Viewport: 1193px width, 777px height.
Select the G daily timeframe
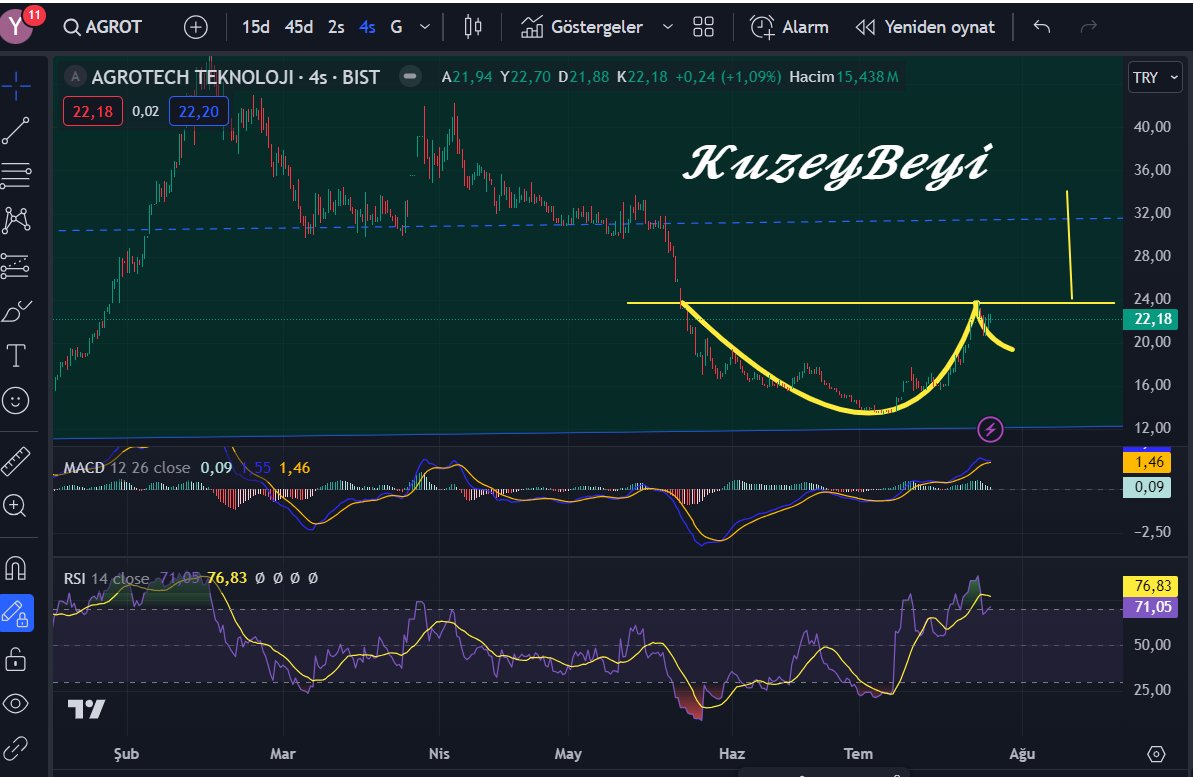click(x=396, y=27)
